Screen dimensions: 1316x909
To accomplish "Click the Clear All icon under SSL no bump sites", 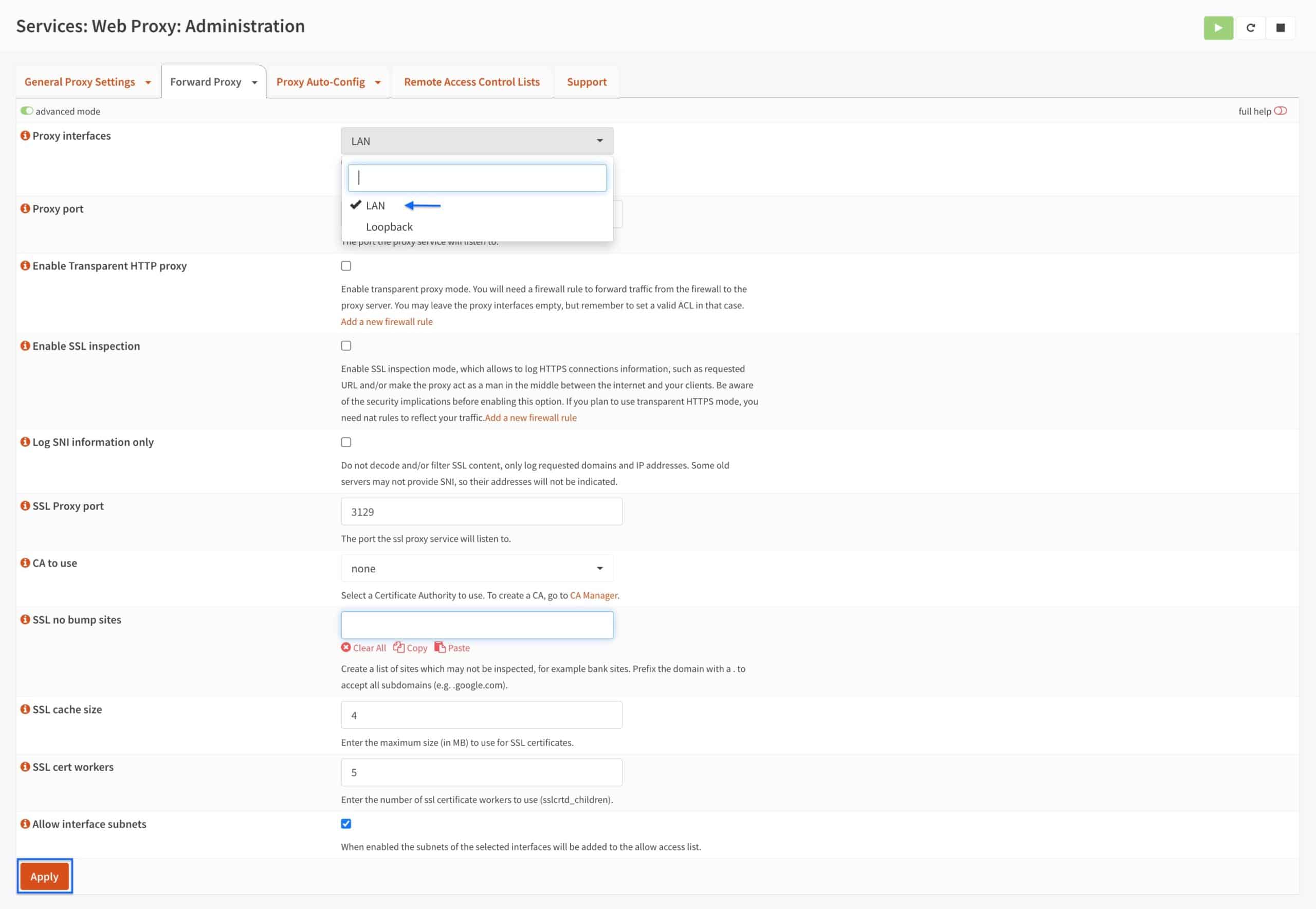I will (346, 648).
